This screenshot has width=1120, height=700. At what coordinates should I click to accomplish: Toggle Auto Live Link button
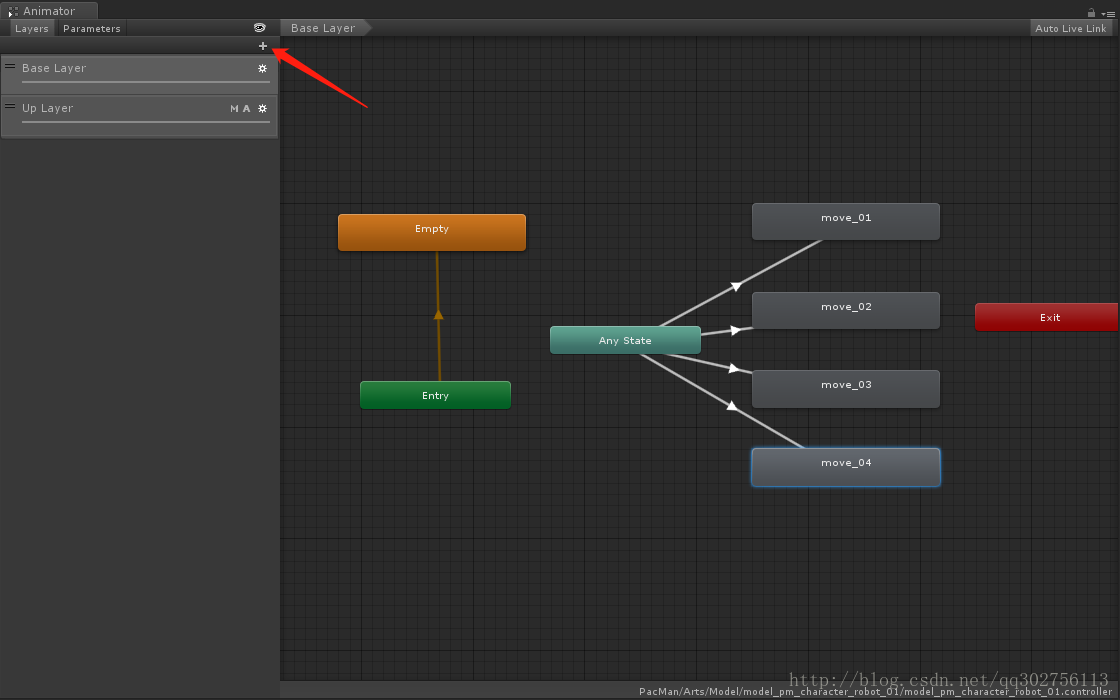[x=1071, y=29]
